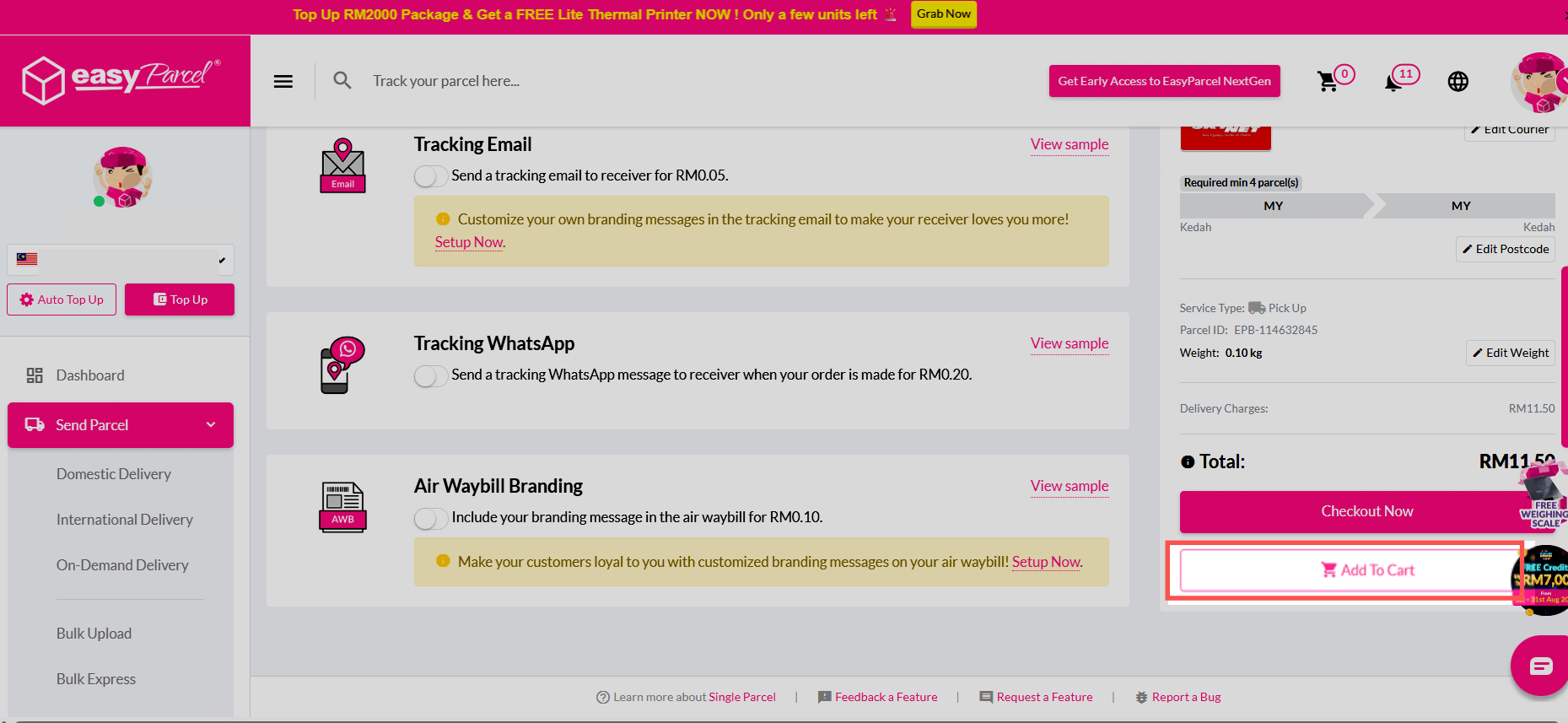Click Add To Cart
This screenshot has height=723, width=1568.
click(1366, 570)
